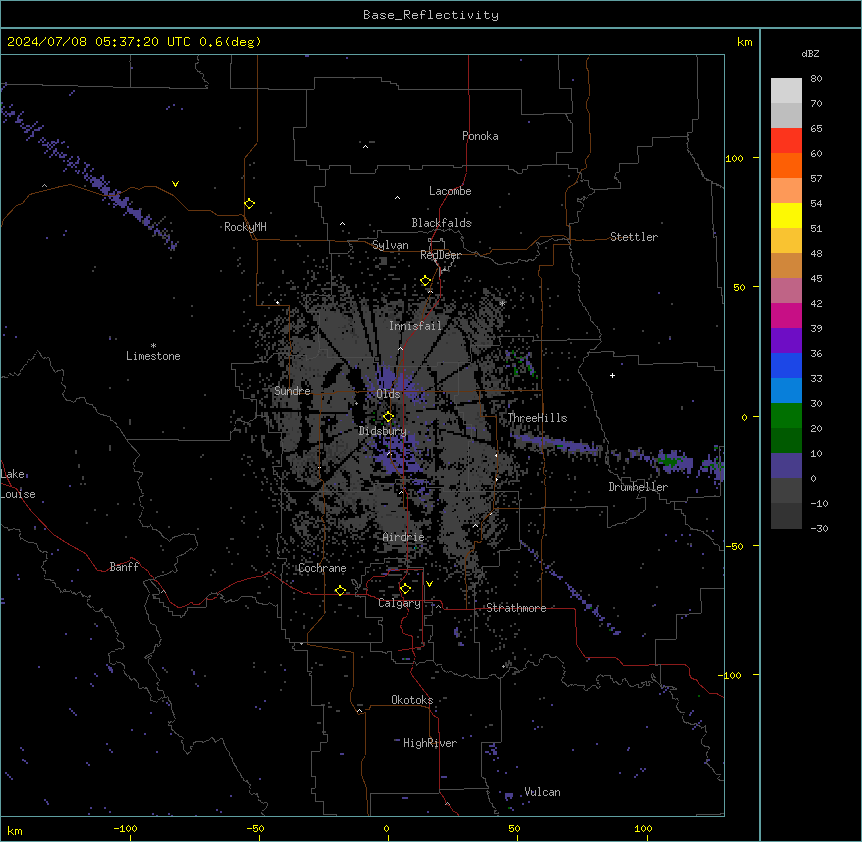Click the Sundre town label
Image resolution: width=862 pixels, height=842 pixels.
292,391
